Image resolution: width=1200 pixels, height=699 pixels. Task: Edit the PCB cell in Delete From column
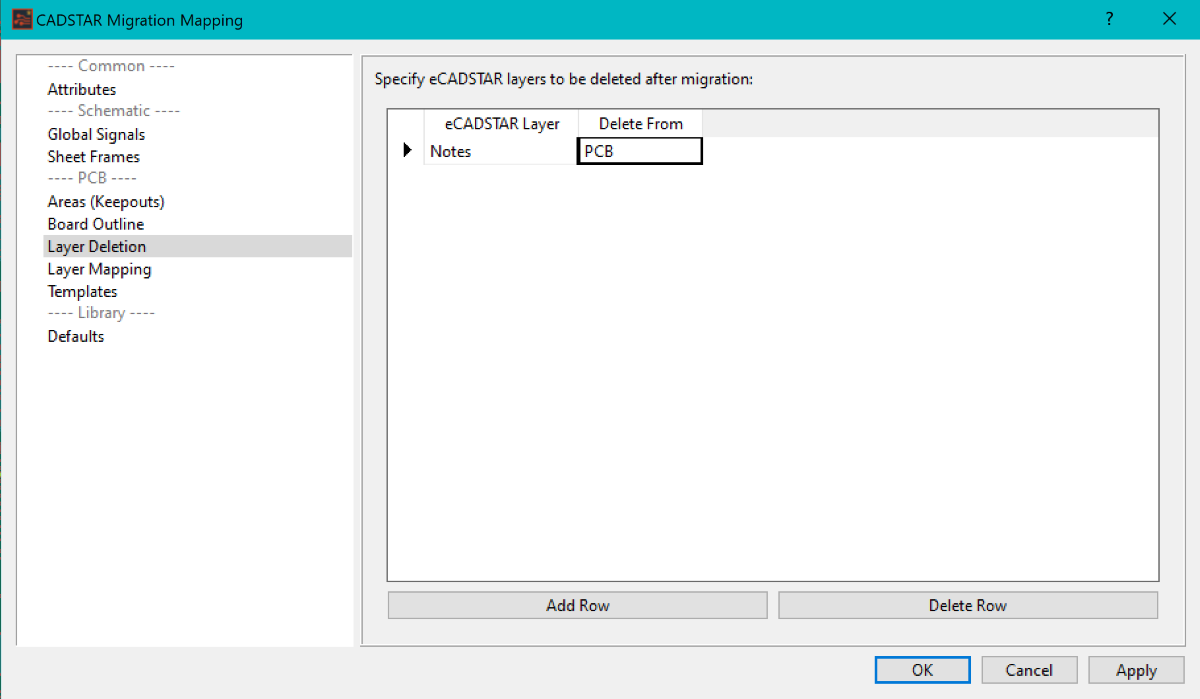(640, 151)
